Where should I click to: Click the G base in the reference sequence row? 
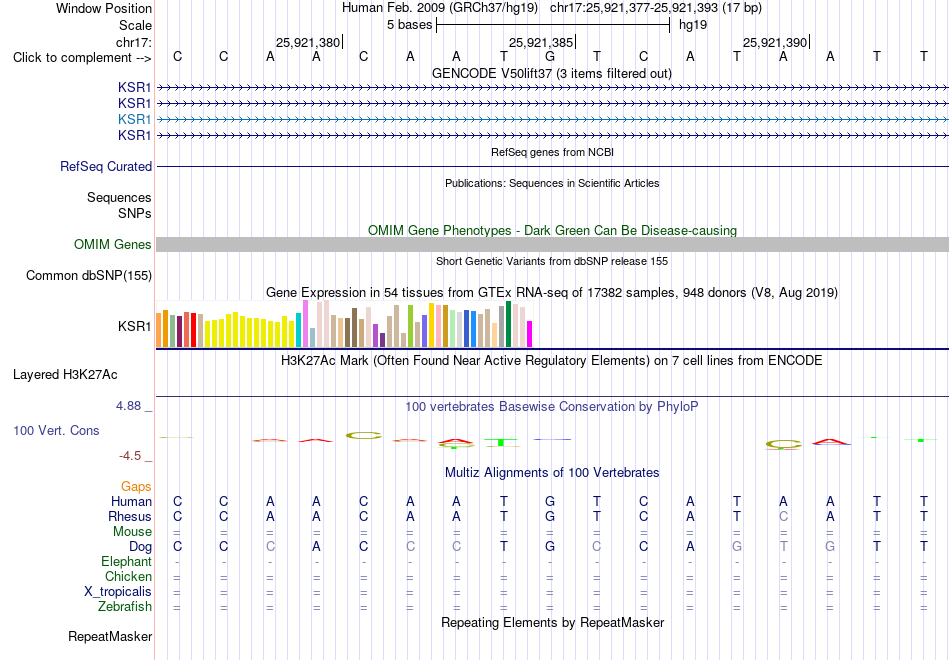coord(550,57)
